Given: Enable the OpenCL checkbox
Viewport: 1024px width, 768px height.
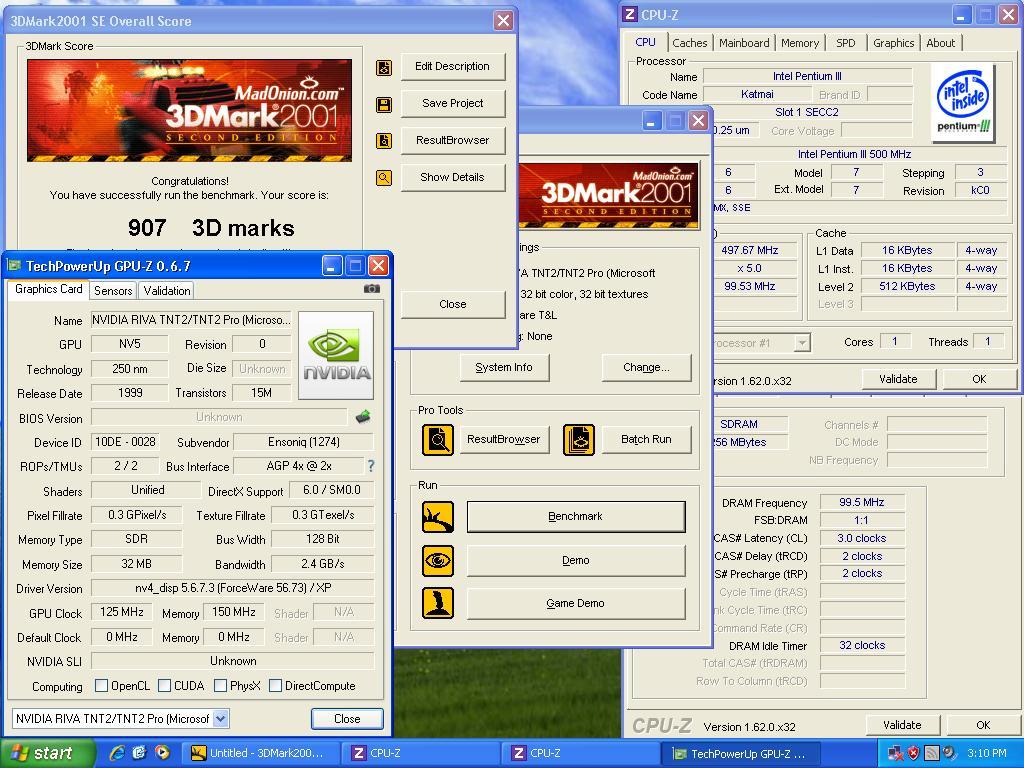Looking at the screenshot, I should pos(101,685).
